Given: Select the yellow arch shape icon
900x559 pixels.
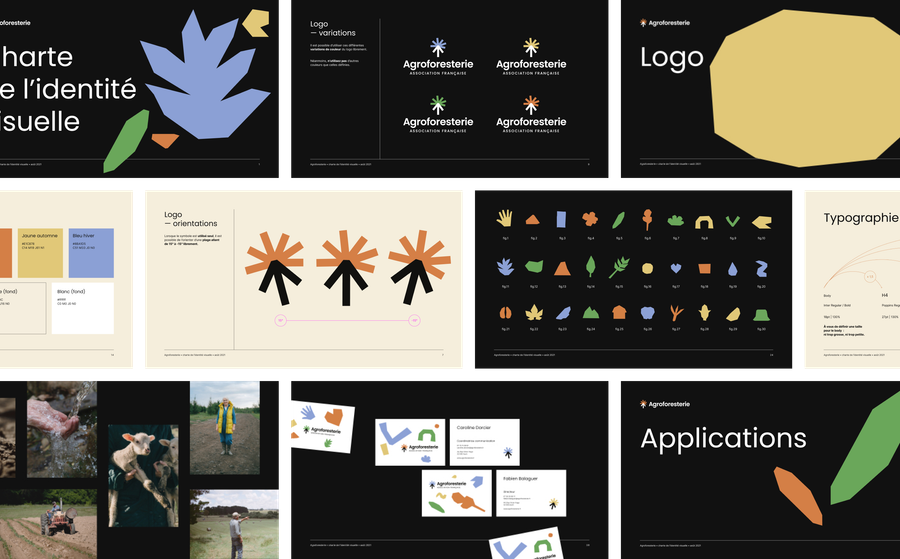Looking at the screenshot, I should [x=704, y=221].
